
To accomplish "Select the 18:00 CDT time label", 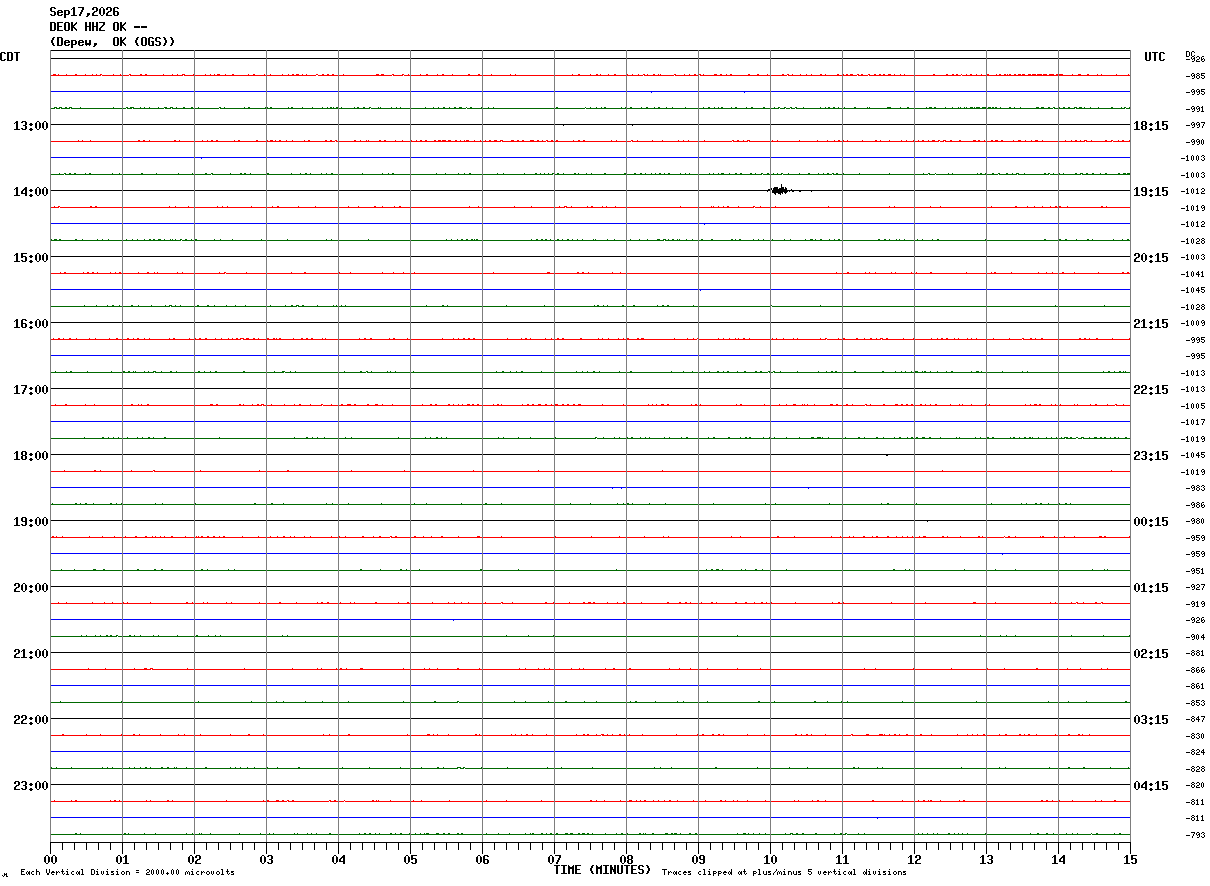I will coord(30,455).
